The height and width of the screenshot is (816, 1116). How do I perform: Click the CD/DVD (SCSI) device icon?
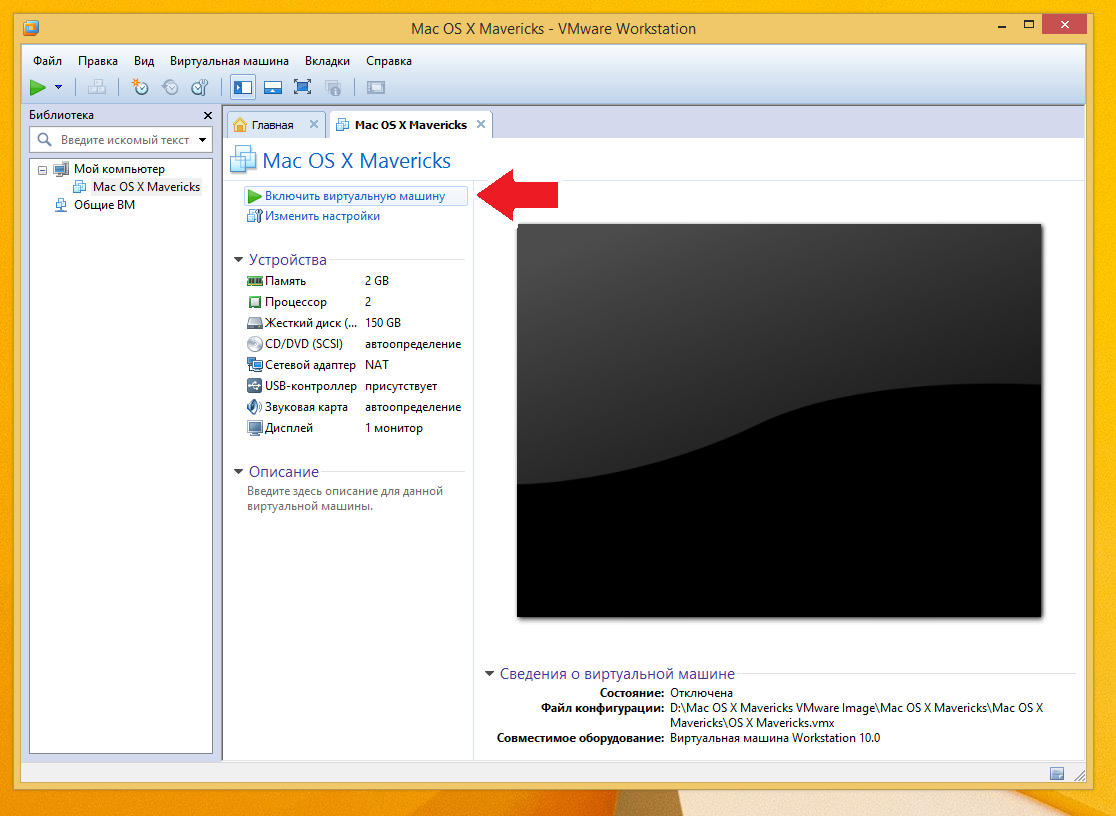coord(255,344)
